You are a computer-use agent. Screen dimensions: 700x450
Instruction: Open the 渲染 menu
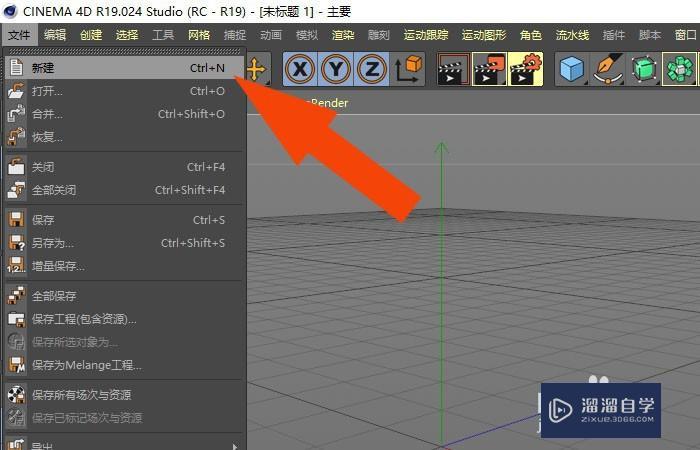343,35
